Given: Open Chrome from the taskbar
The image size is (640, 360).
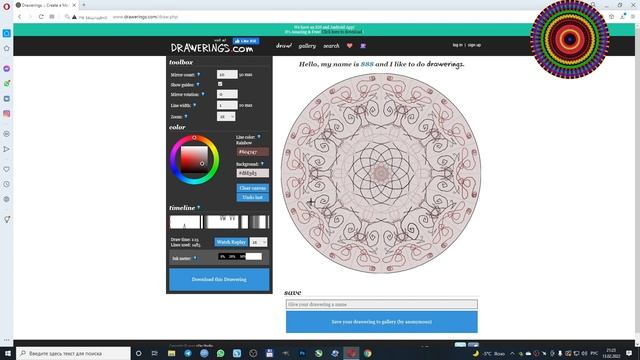Looking at the screenshot, I should (367, 353).
